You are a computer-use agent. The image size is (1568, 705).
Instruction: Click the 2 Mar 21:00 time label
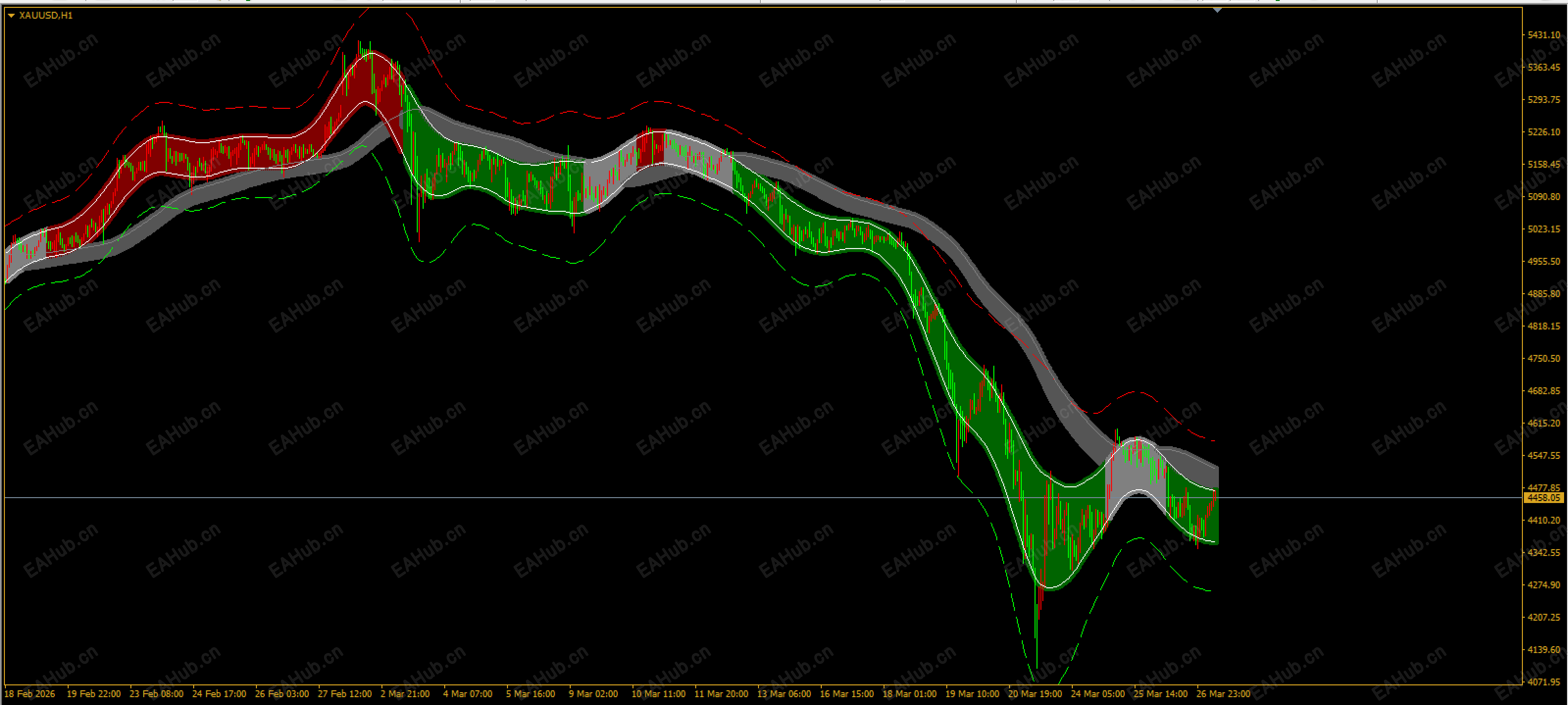pos(405,693)
